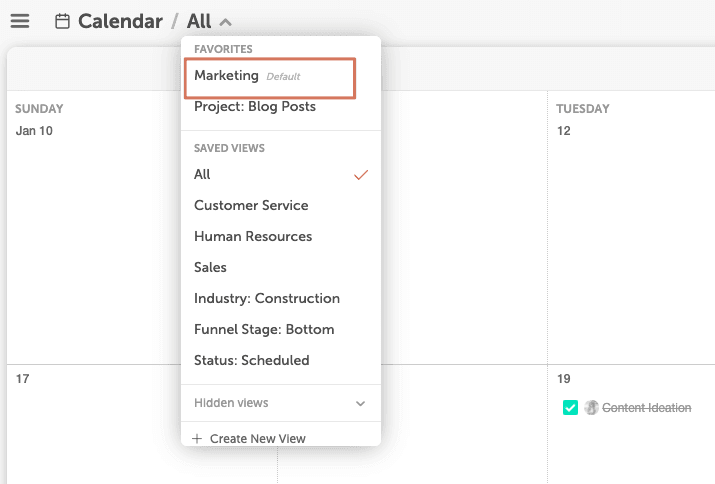
Task: Open the hamburger main menu
Action: 20,21
